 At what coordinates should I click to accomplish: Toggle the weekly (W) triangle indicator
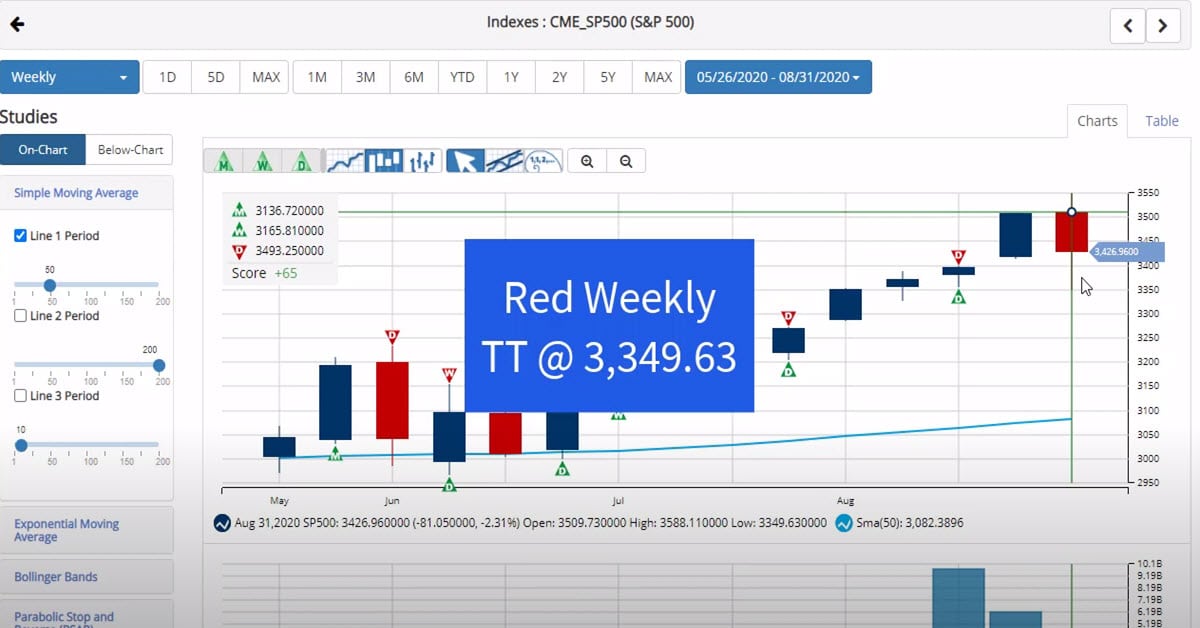[x=263, y=161]
